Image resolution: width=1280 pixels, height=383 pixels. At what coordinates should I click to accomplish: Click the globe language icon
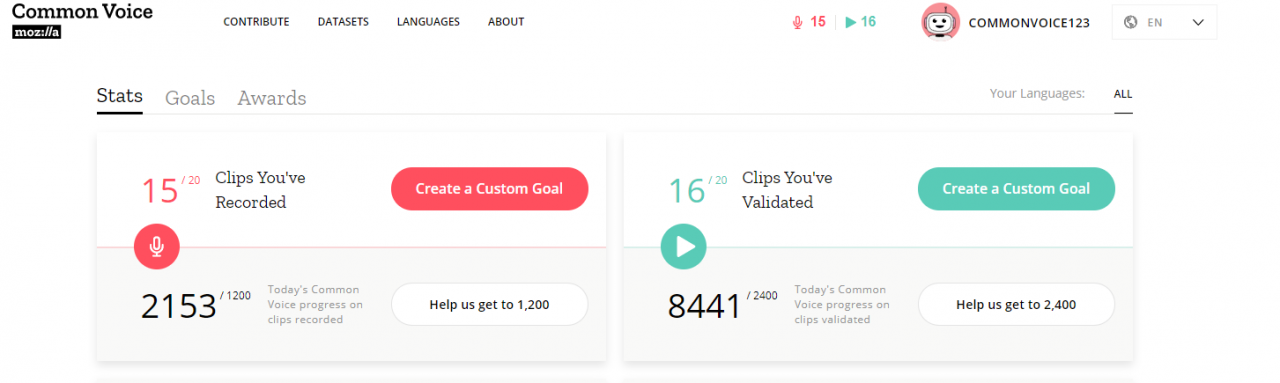[x=1131, y=22]
